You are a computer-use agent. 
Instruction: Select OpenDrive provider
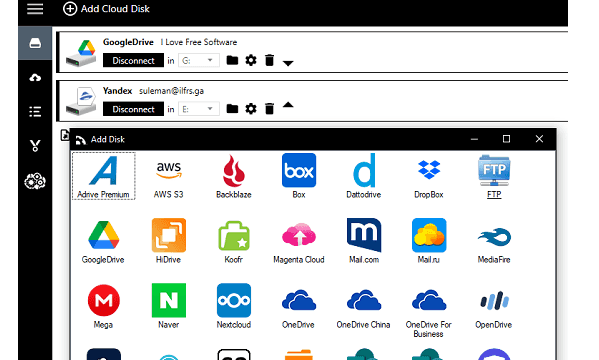(x=494, y=306)
